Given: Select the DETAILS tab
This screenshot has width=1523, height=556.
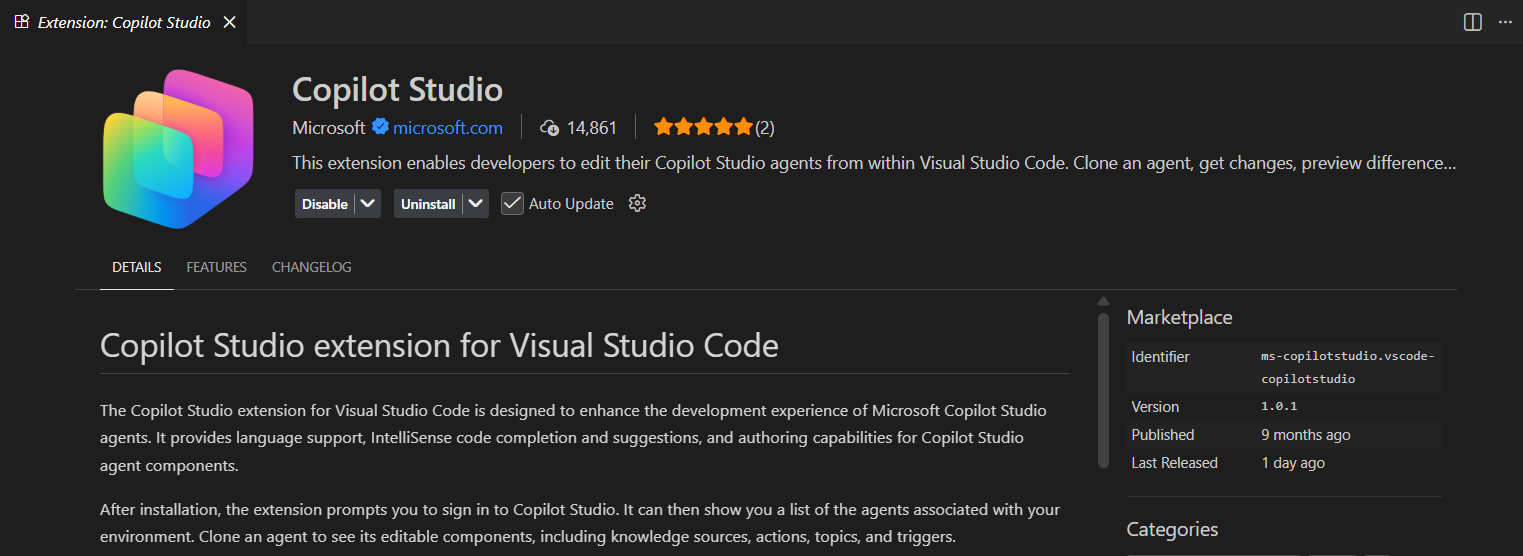Looking at the screenshot, I should [x=137, y=267].
